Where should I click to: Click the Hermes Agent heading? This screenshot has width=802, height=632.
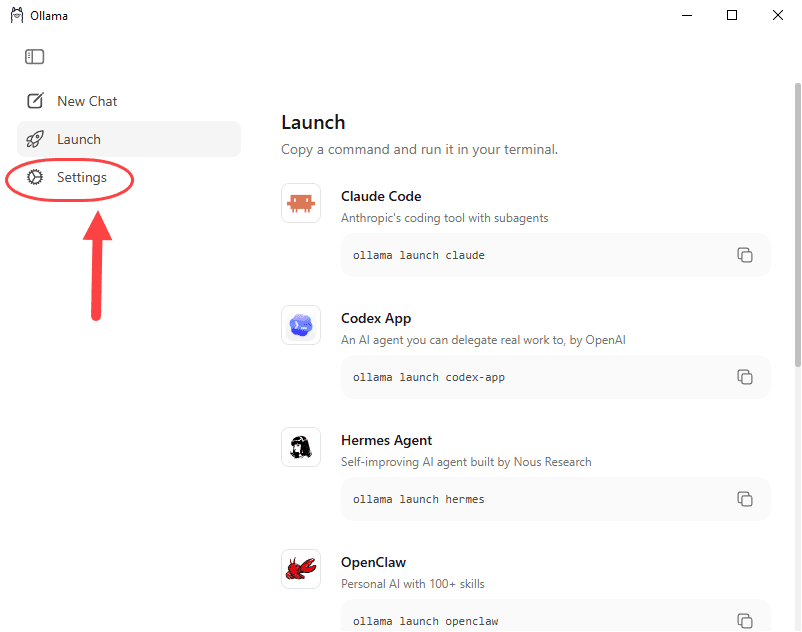(386, 440)
